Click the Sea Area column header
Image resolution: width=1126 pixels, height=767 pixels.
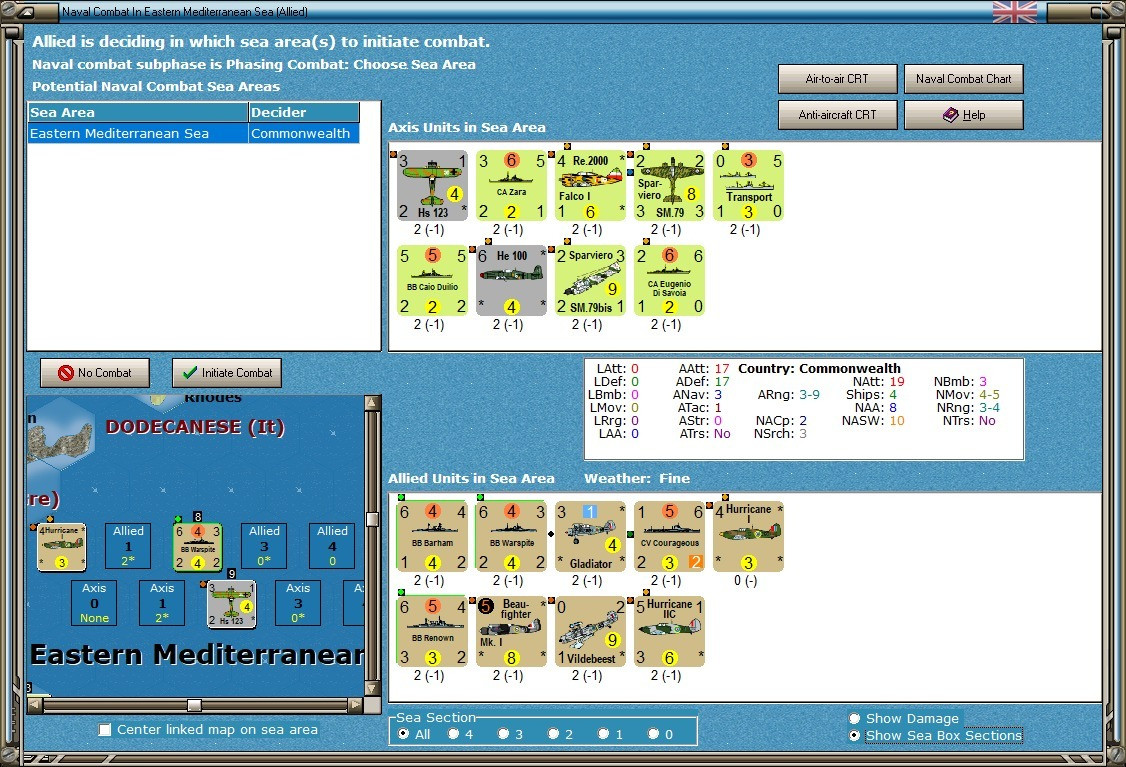(x=138, y=112)
